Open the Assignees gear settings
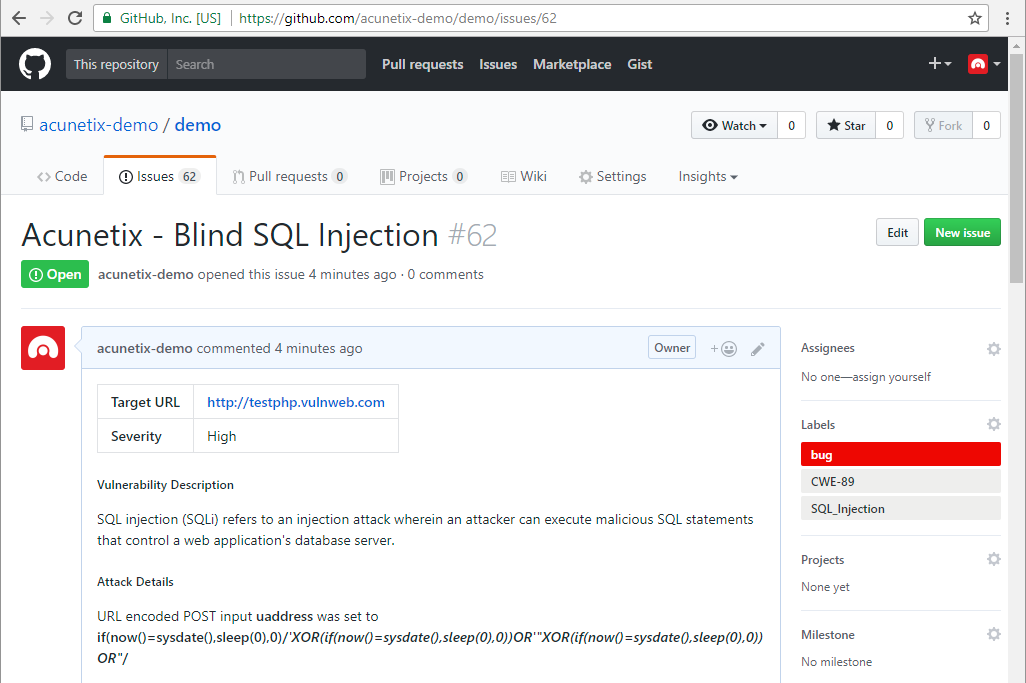The height and width of the screenshot is (683, 1026). click(x=994, y=349)
